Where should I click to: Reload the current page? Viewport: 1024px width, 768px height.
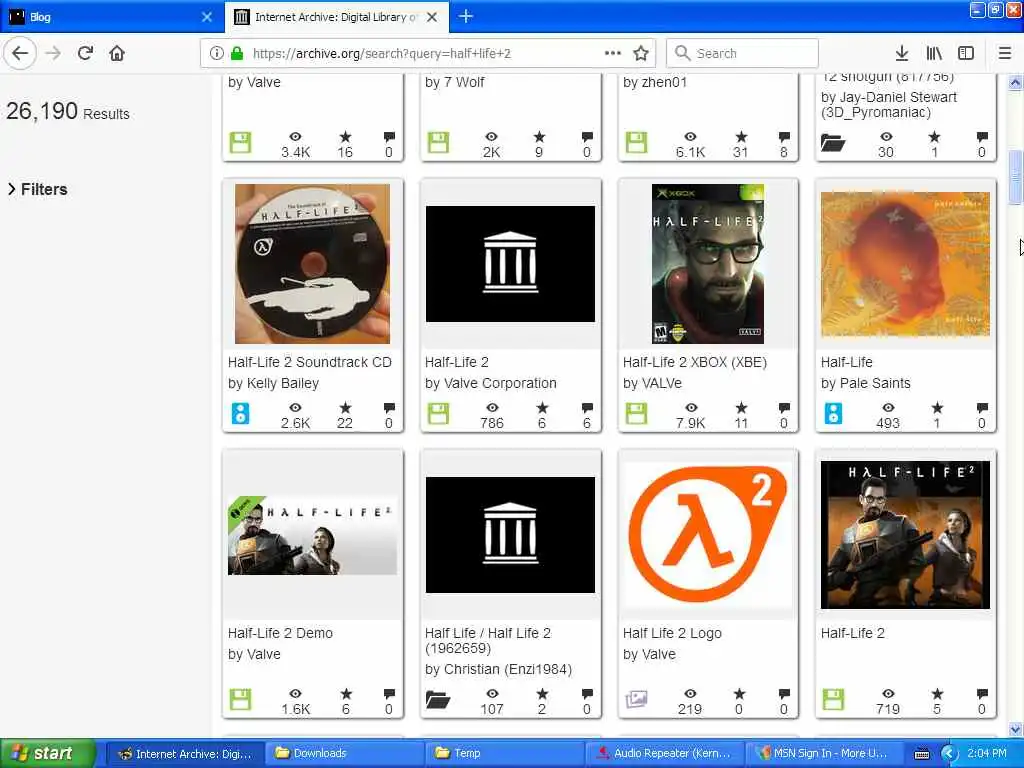click(85, 54)
